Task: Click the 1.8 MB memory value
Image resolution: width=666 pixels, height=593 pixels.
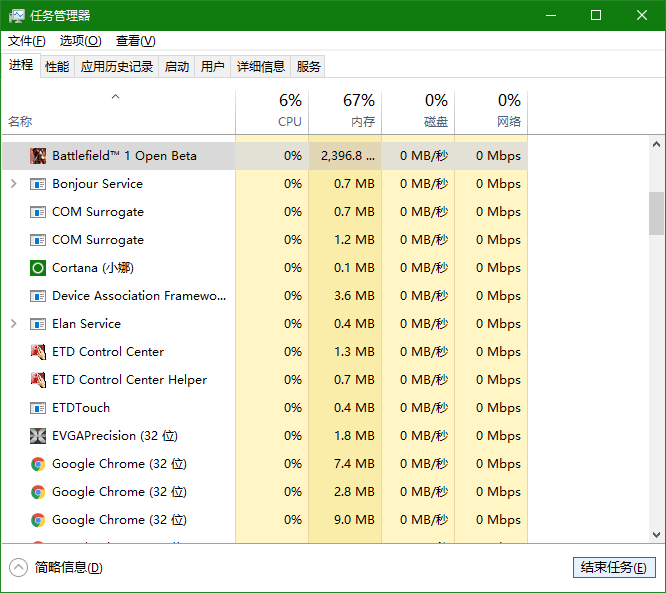Action: [354, 436]
